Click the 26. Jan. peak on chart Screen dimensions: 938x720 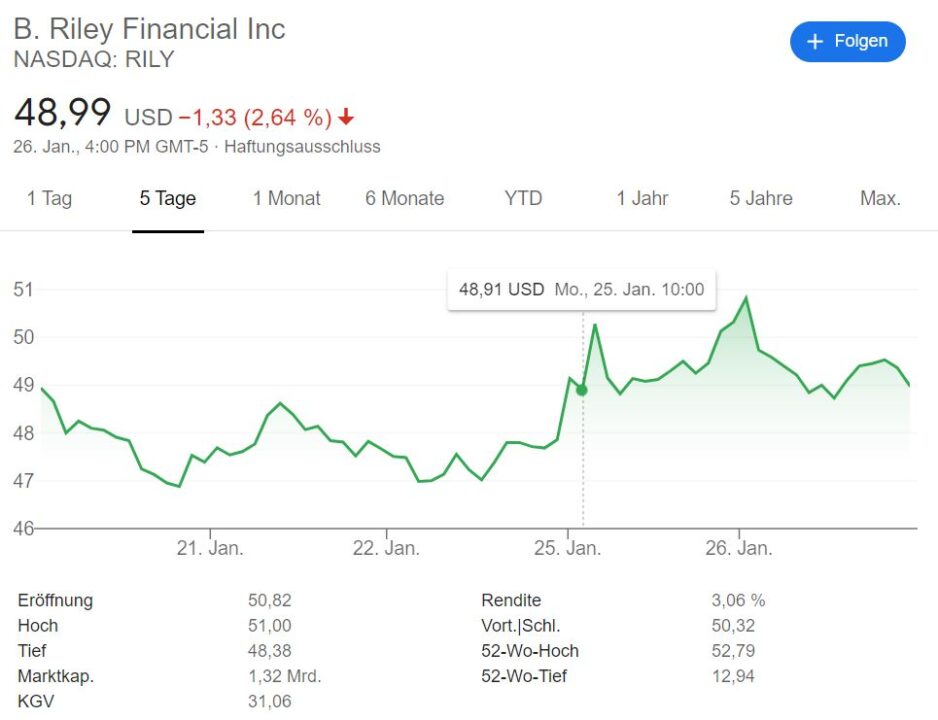(746, 298)
